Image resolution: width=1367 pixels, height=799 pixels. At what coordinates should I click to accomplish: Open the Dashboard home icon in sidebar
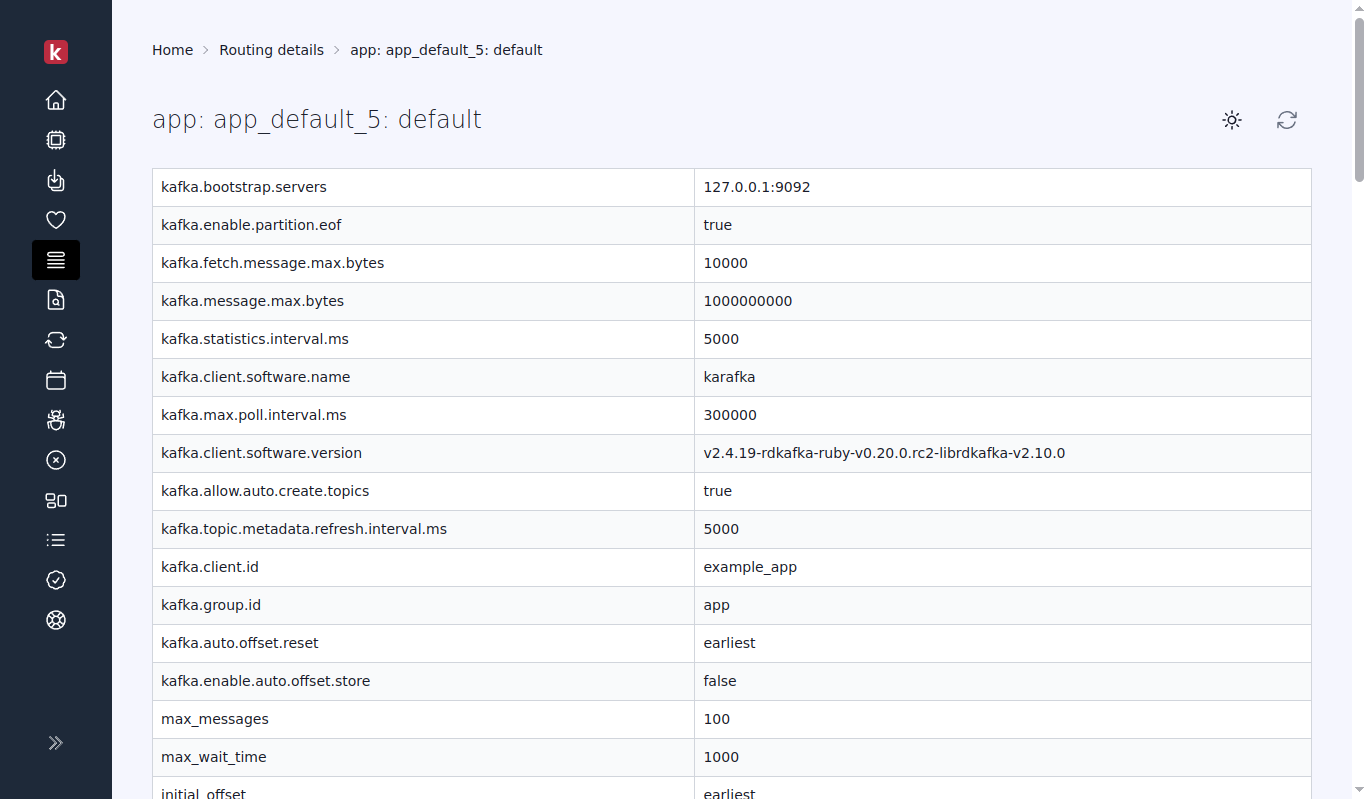(56, 100)
